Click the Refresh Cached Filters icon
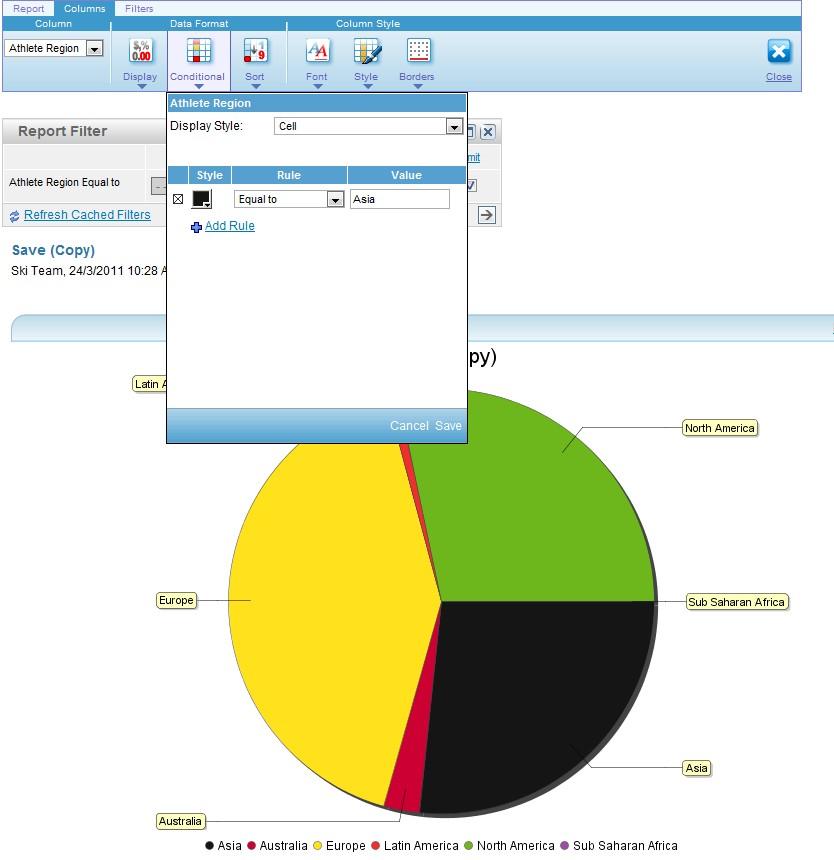This screenshot has height=860, width=834. (13, 215)
